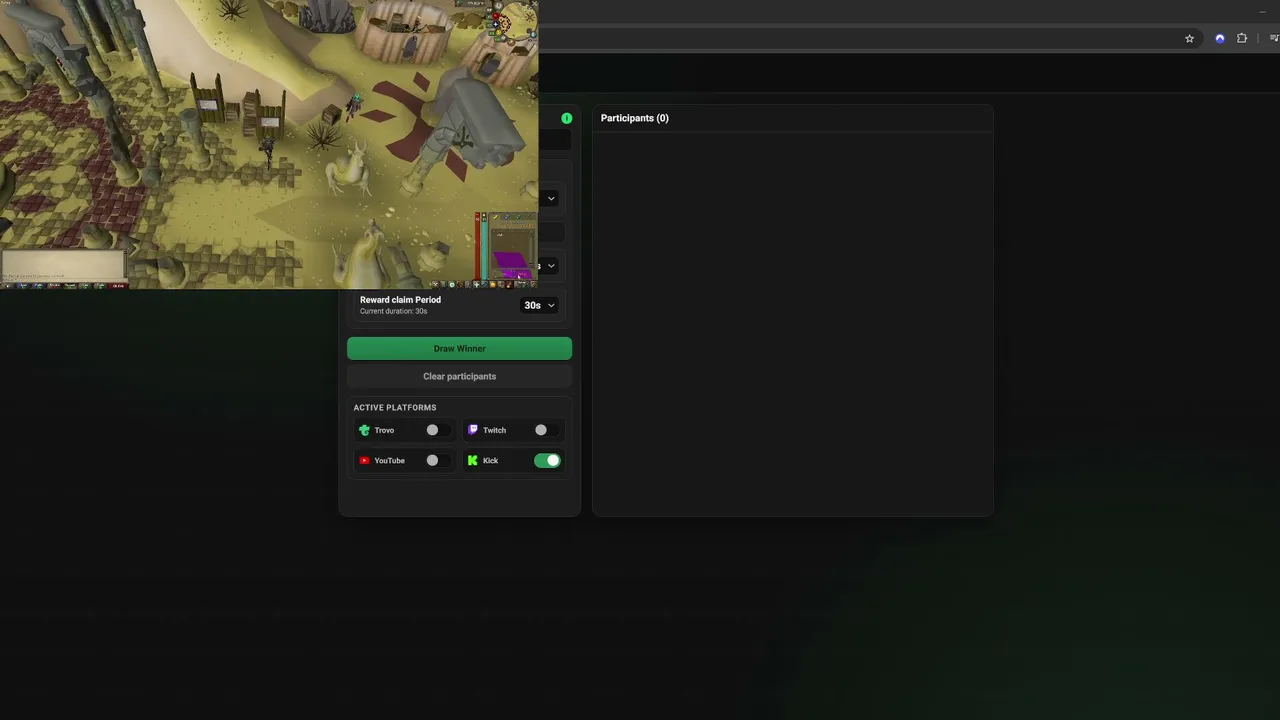Turn on the YouTube platform toggle
The image size is (1280, 720).
click(438, 460)
